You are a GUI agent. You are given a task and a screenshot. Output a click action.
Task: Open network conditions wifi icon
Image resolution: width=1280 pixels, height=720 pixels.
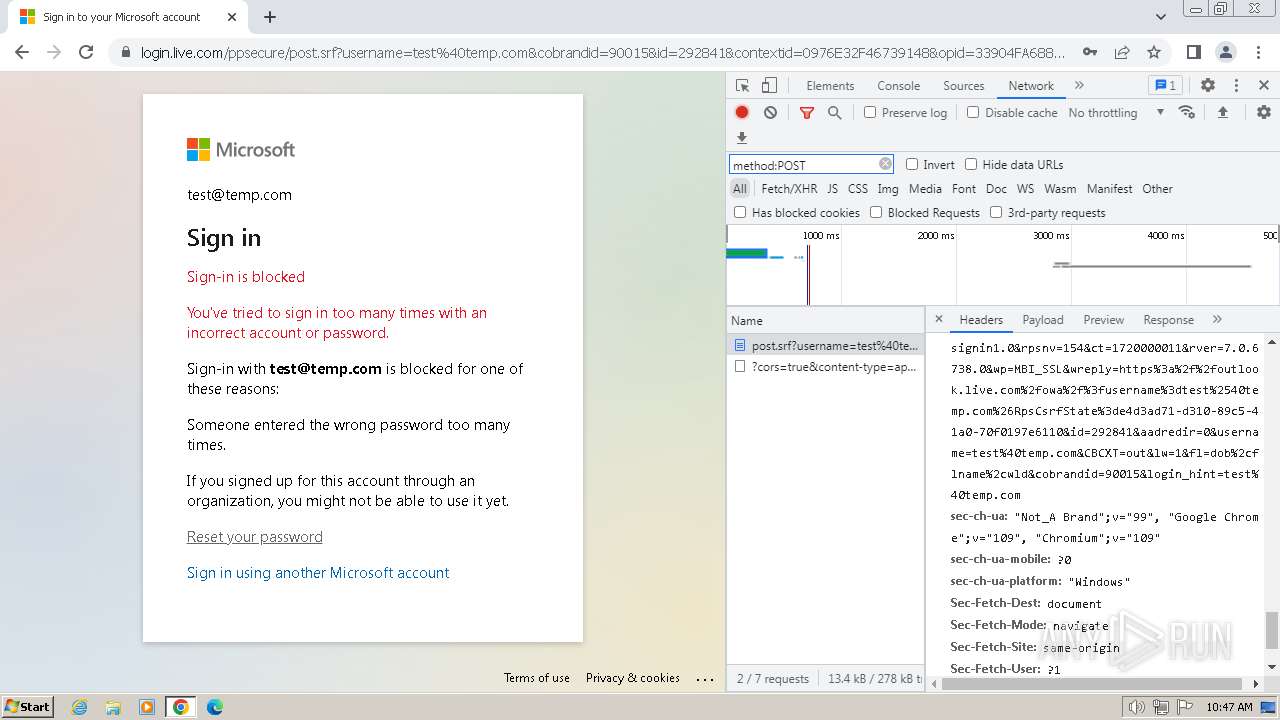[x=1187, y=112]
